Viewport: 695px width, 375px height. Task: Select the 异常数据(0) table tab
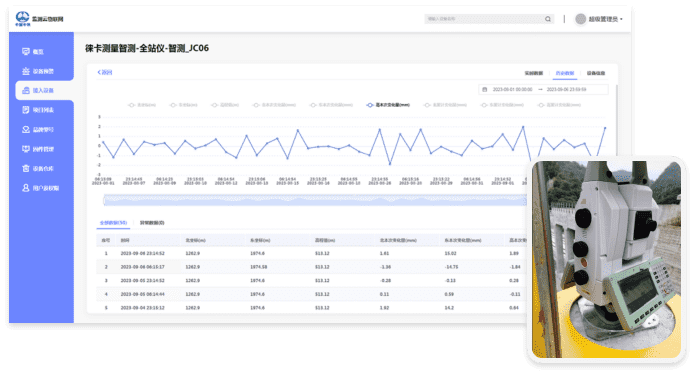tap(152, 223)
